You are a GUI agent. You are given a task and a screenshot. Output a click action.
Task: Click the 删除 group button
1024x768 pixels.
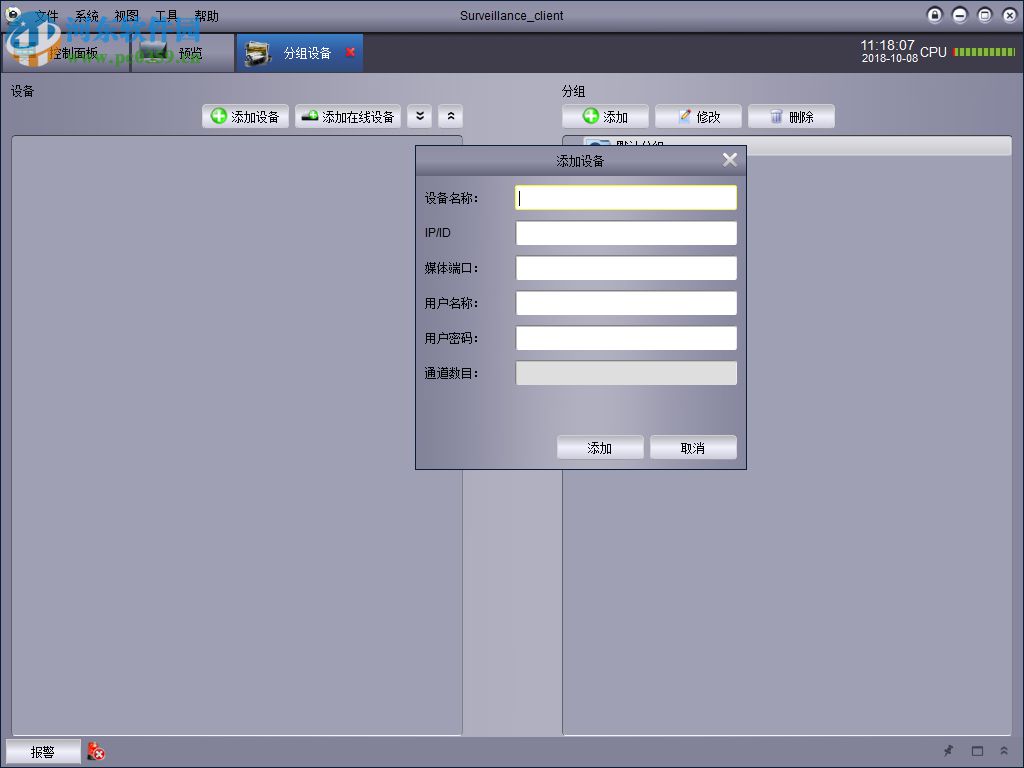pyautogui.click(x=791, y=116)
